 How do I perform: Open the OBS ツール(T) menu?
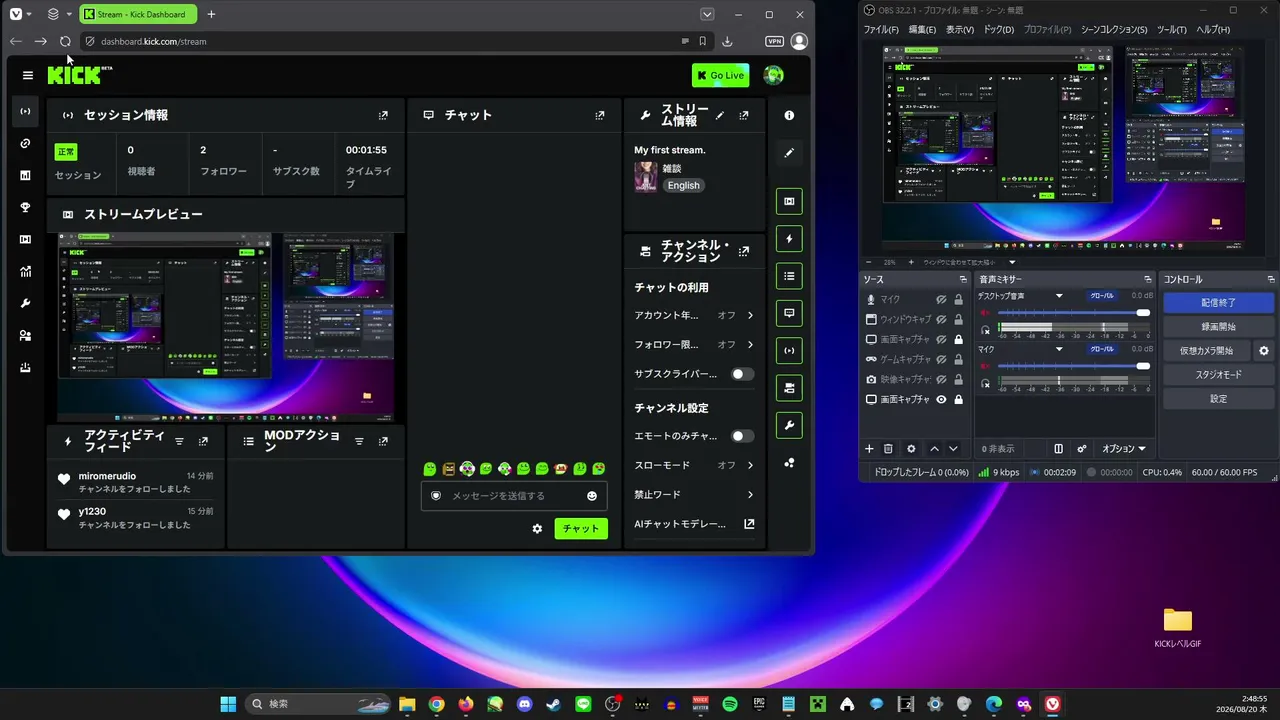(x=1172, y=30)
